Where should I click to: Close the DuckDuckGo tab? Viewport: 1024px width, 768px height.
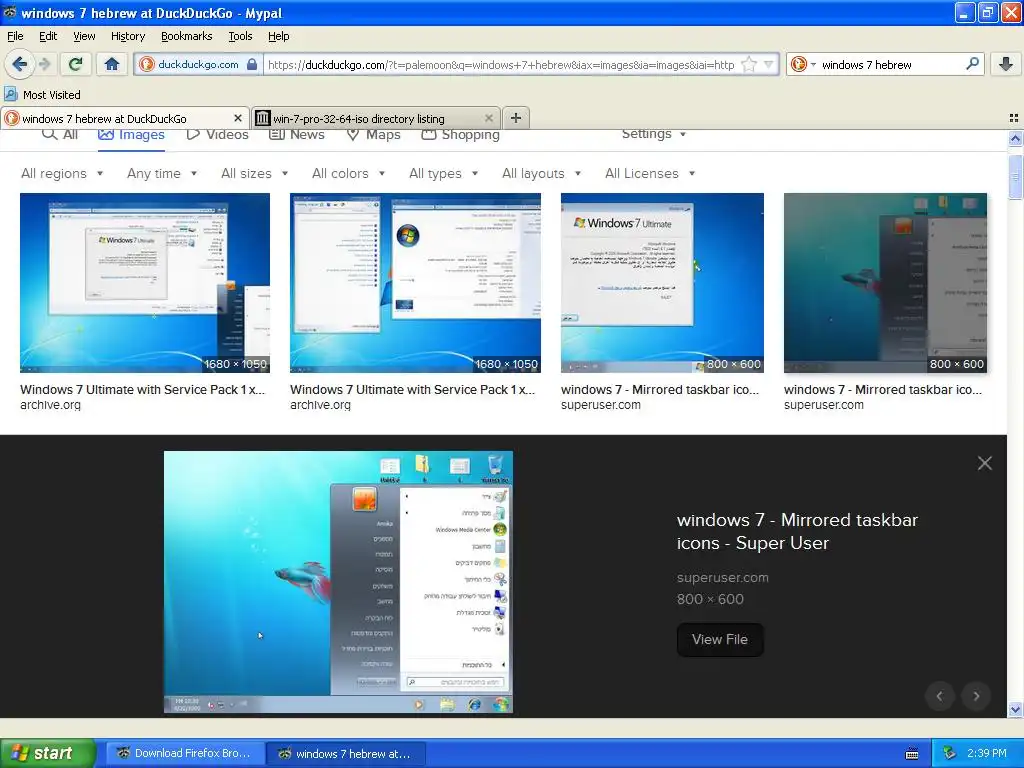pyautogui.click(x=238, y=118)
